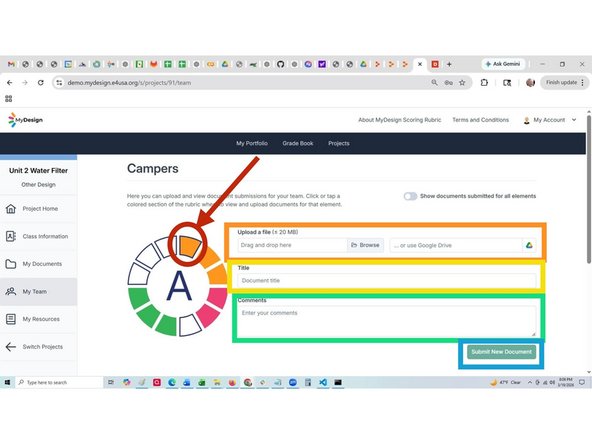Toggle Show documents submitted for all elements
This screenshot has height=444, width=592.
(x=410, y=196)
